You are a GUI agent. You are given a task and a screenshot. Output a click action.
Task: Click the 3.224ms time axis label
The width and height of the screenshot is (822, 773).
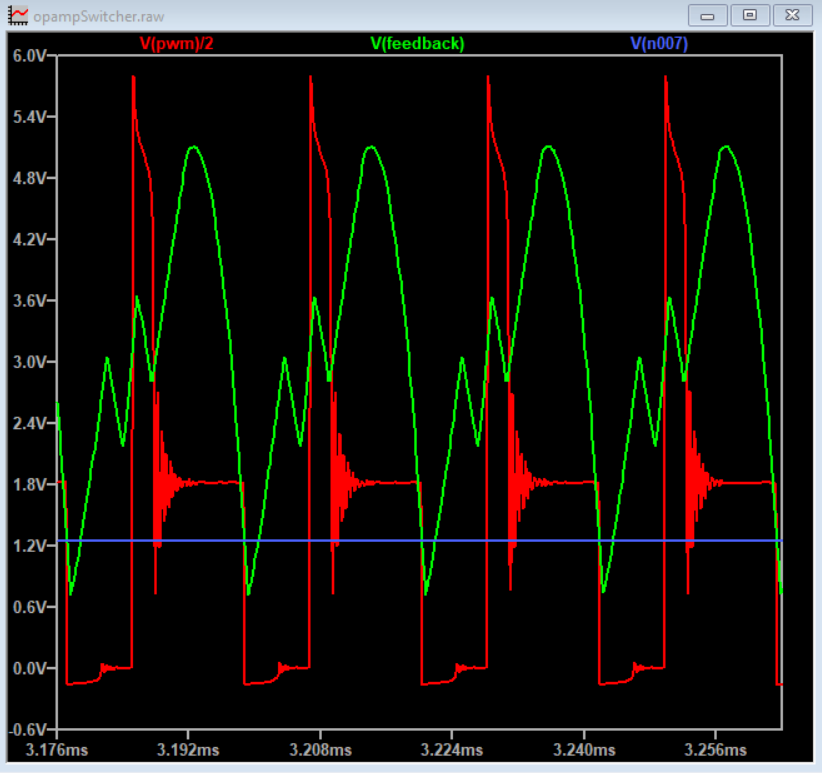452,750
